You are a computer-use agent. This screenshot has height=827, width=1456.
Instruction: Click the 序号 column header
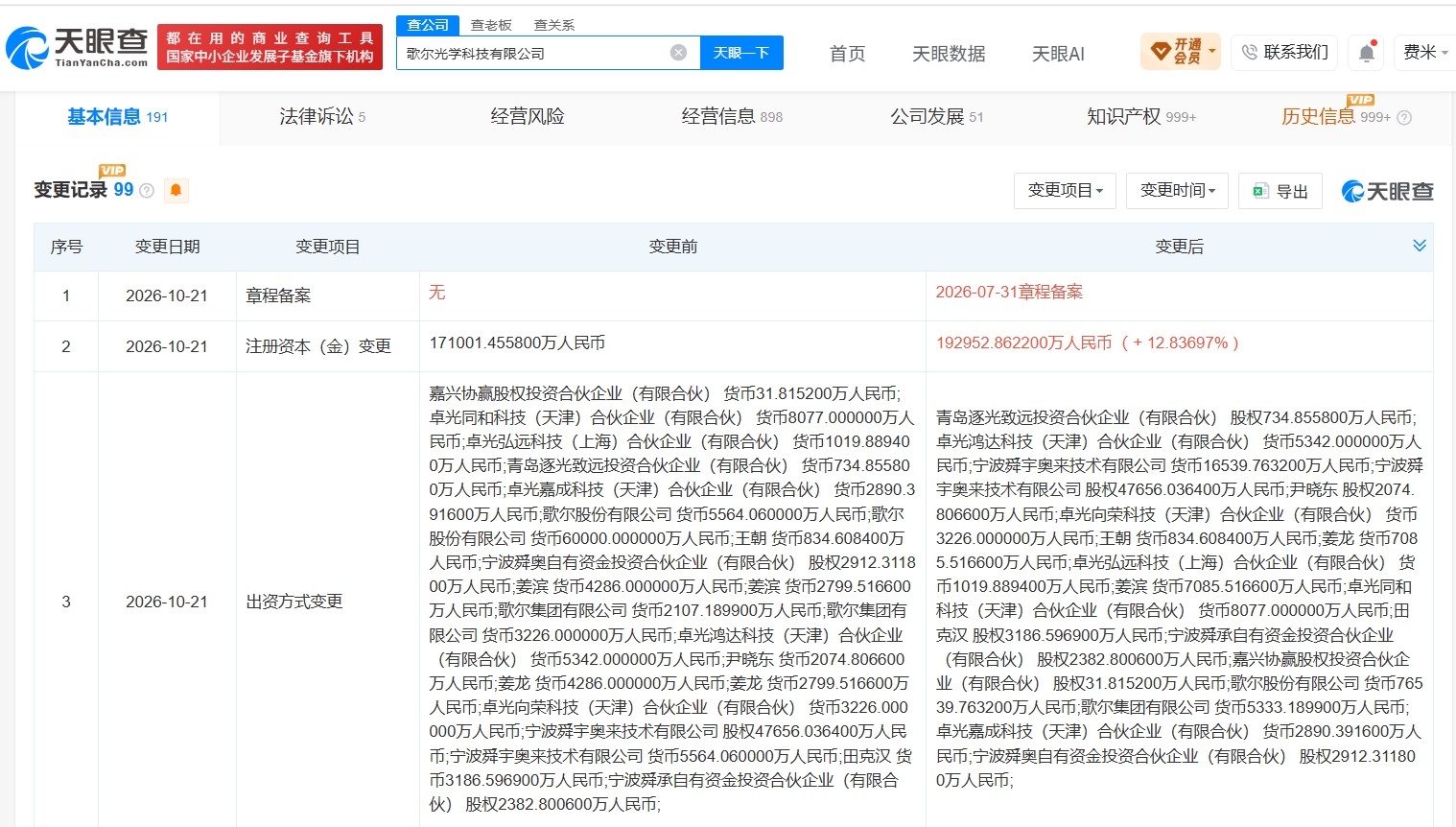tap(66, 247)
